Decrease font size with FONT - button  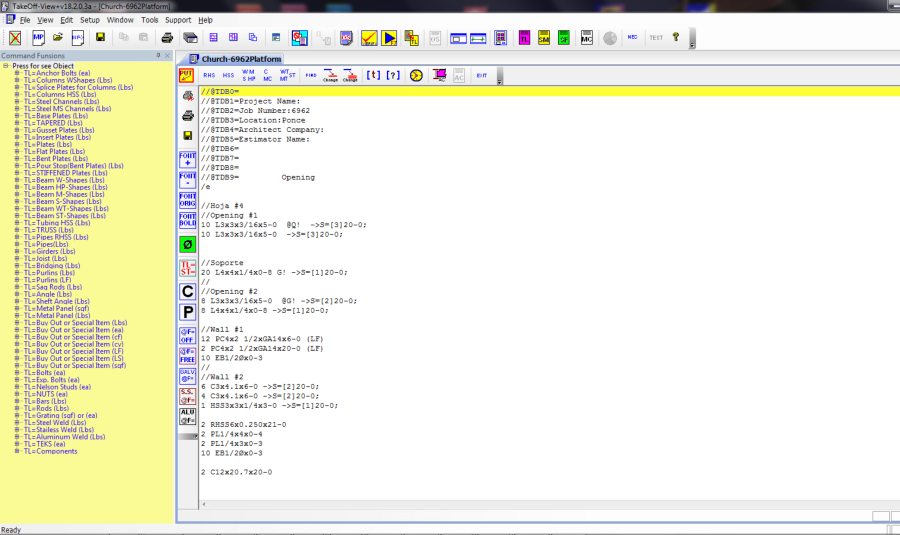click(187, 180)
